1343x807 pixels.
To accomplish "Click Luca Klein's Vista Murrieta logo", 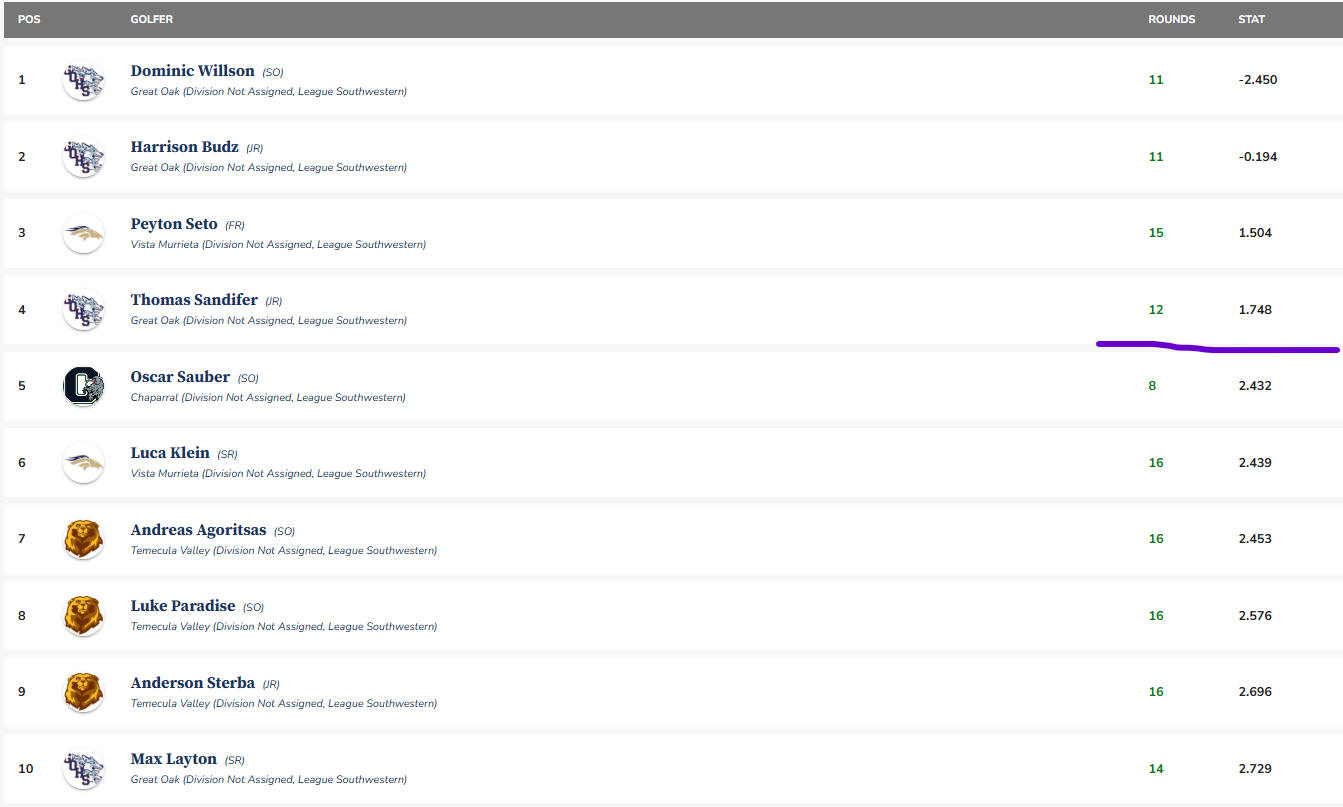I will pos(83,463).
